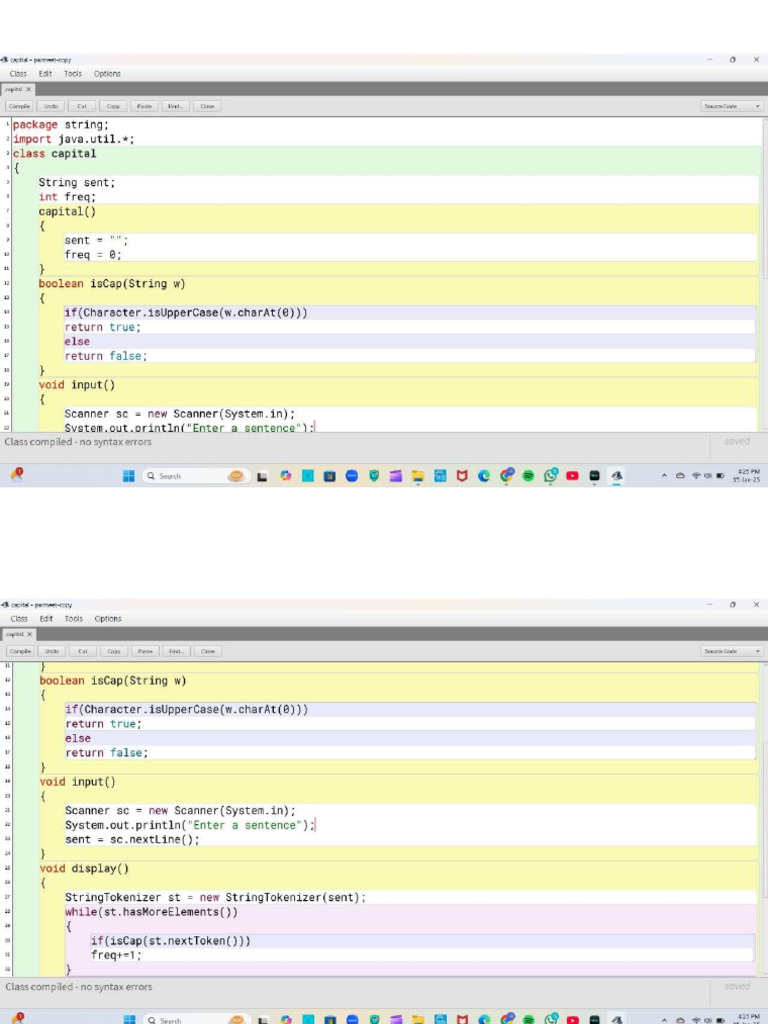Open the Tools menu in the bottom window
Viewport: 768px width, 1024px height.
[73, 618]
